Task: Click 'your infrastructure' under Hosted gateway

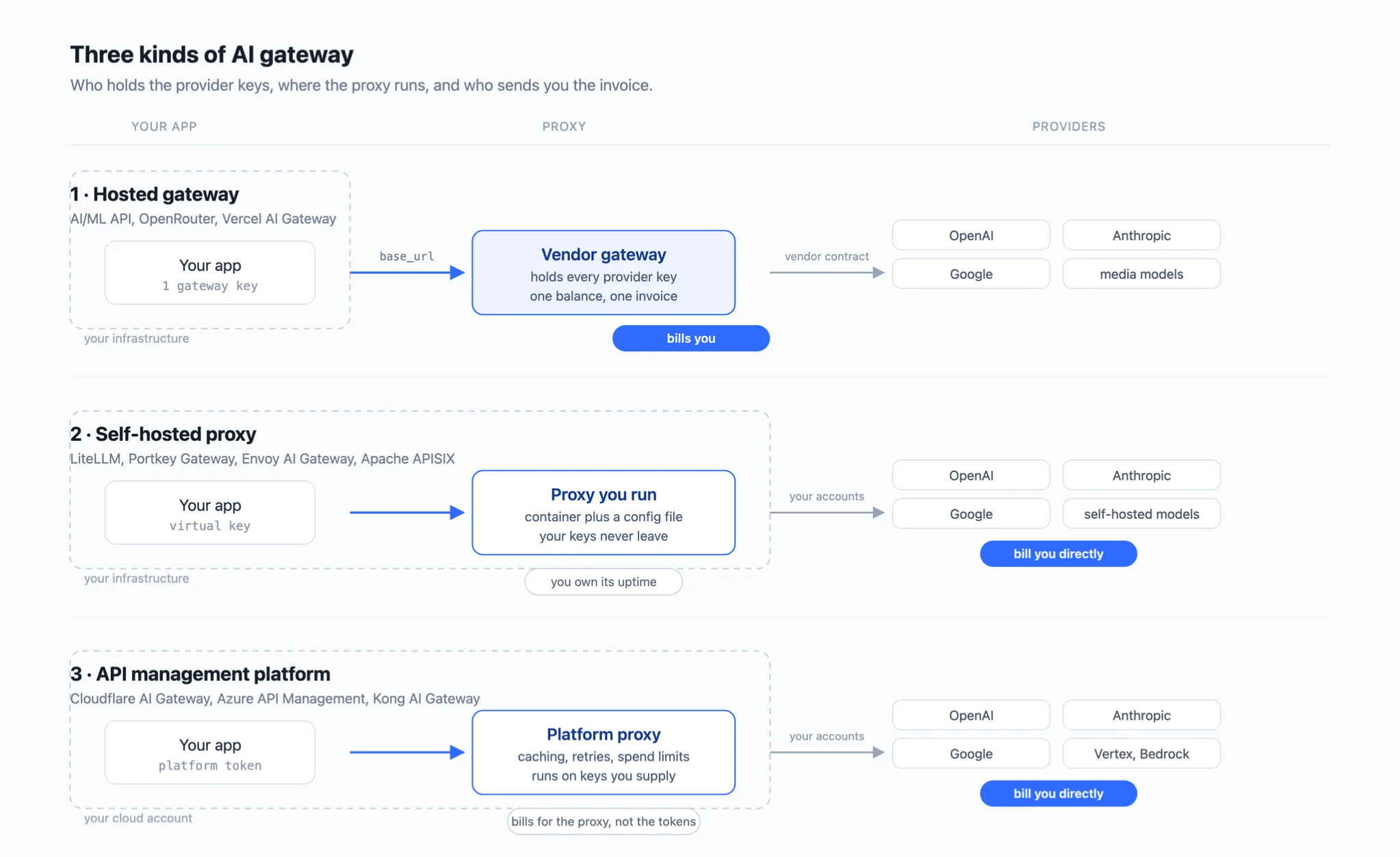Action: click(x=136, y=338)
